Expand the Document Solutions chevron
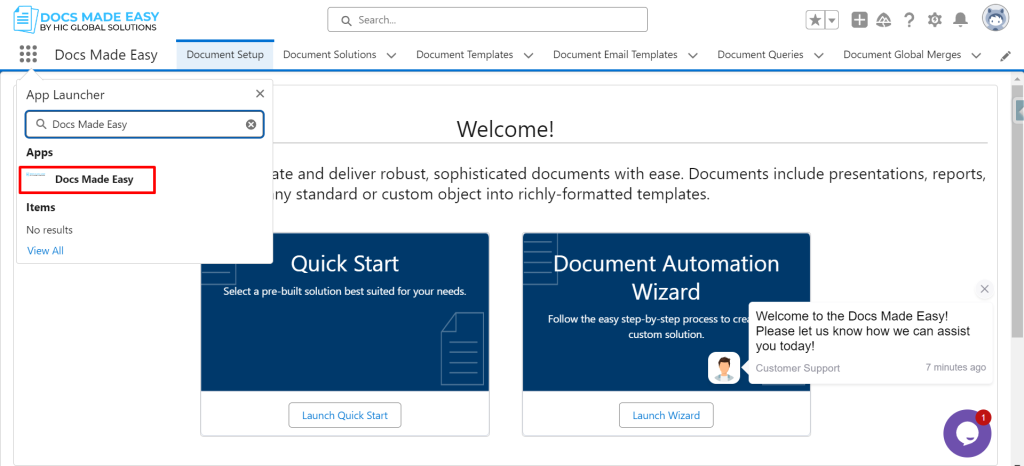The width and height of the screenshot is (1024, 466). pos(391,55)
